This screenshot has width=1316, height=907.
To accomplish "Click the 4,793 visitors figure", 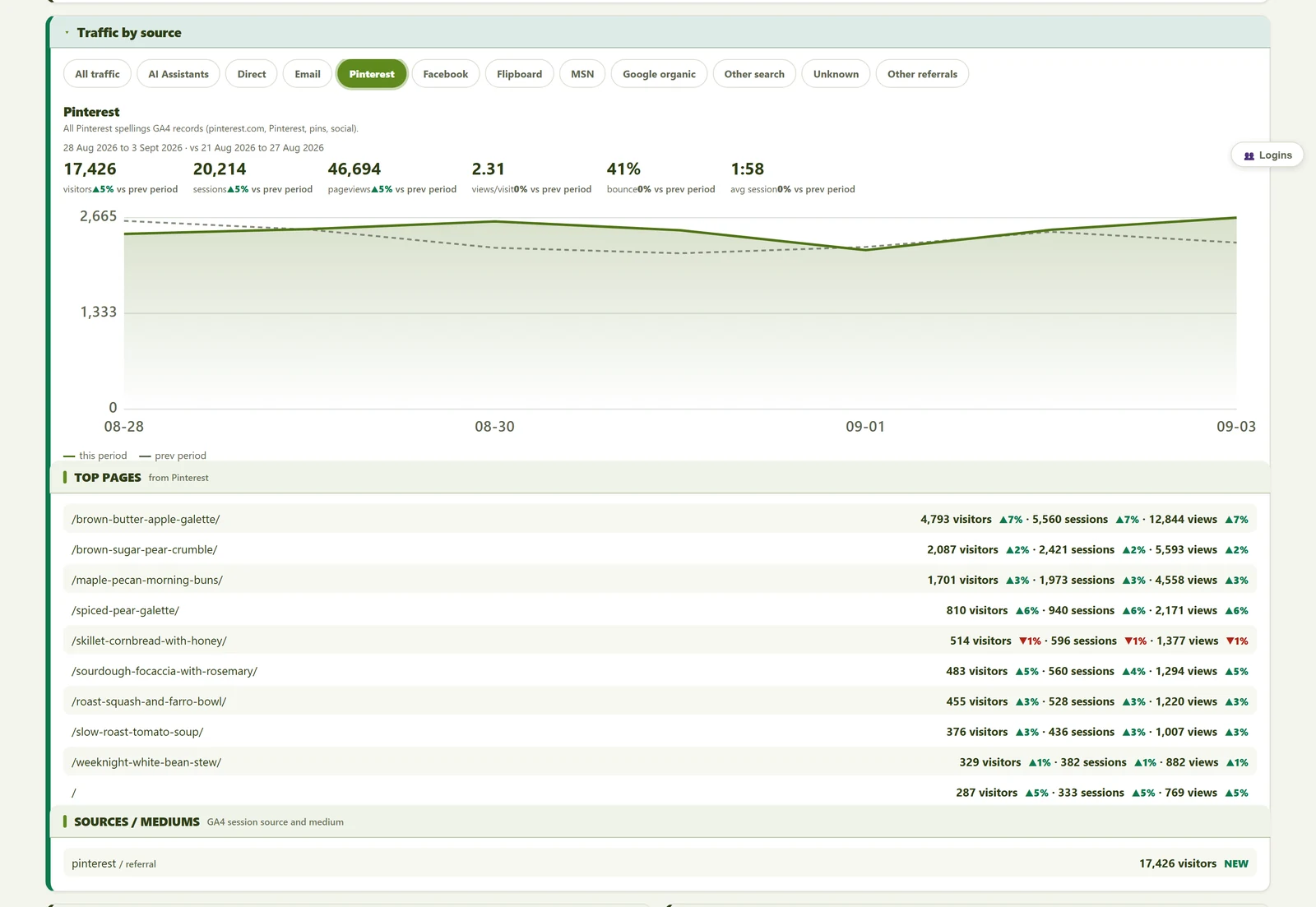I will coord(956,520).
